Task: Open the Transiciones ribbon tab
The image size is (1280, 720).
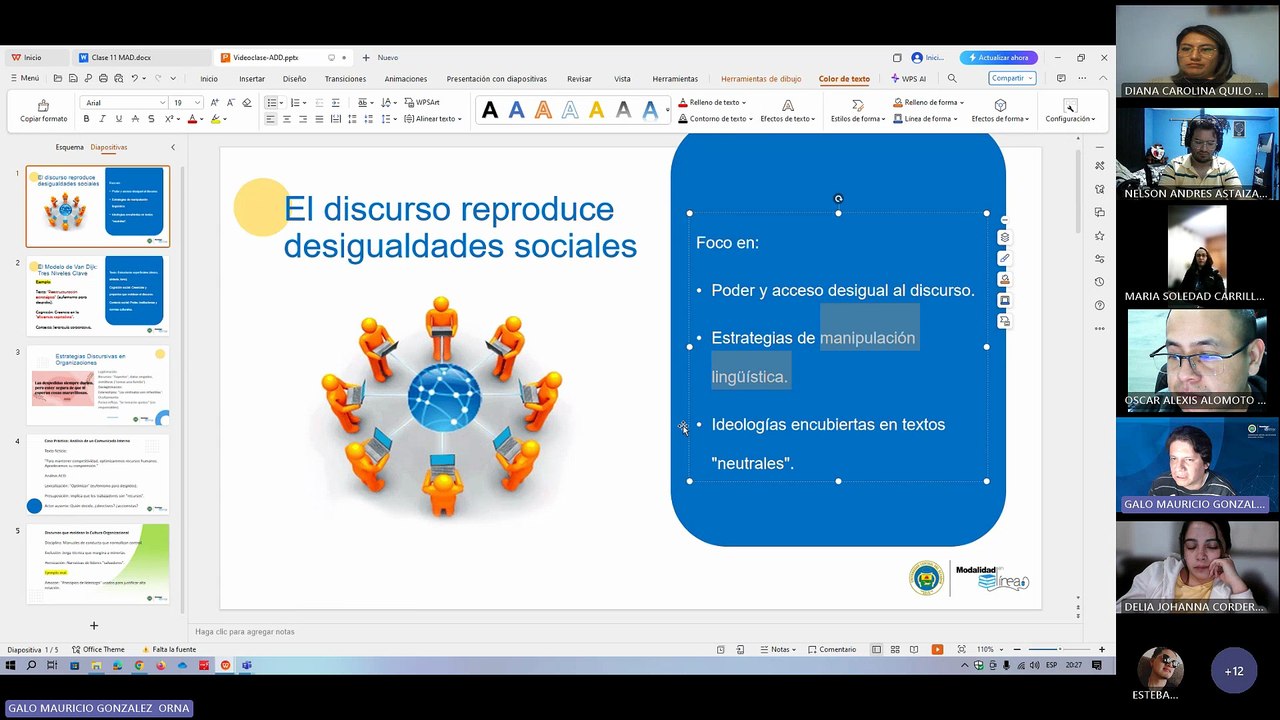Action: tap(345, 79)
